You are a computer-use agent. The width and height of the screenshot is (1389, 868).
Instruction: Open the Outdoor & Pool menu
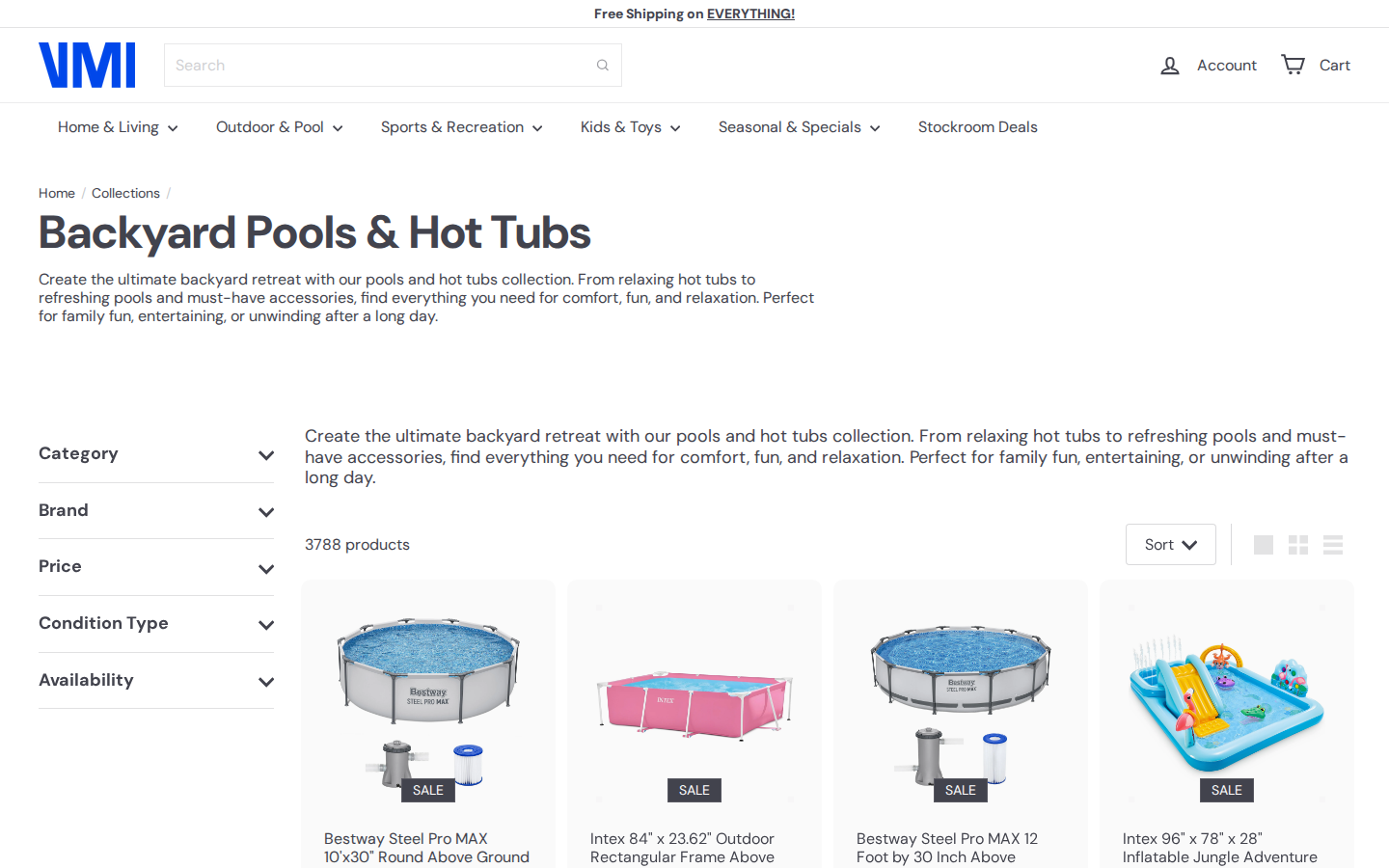pos(279,127)
